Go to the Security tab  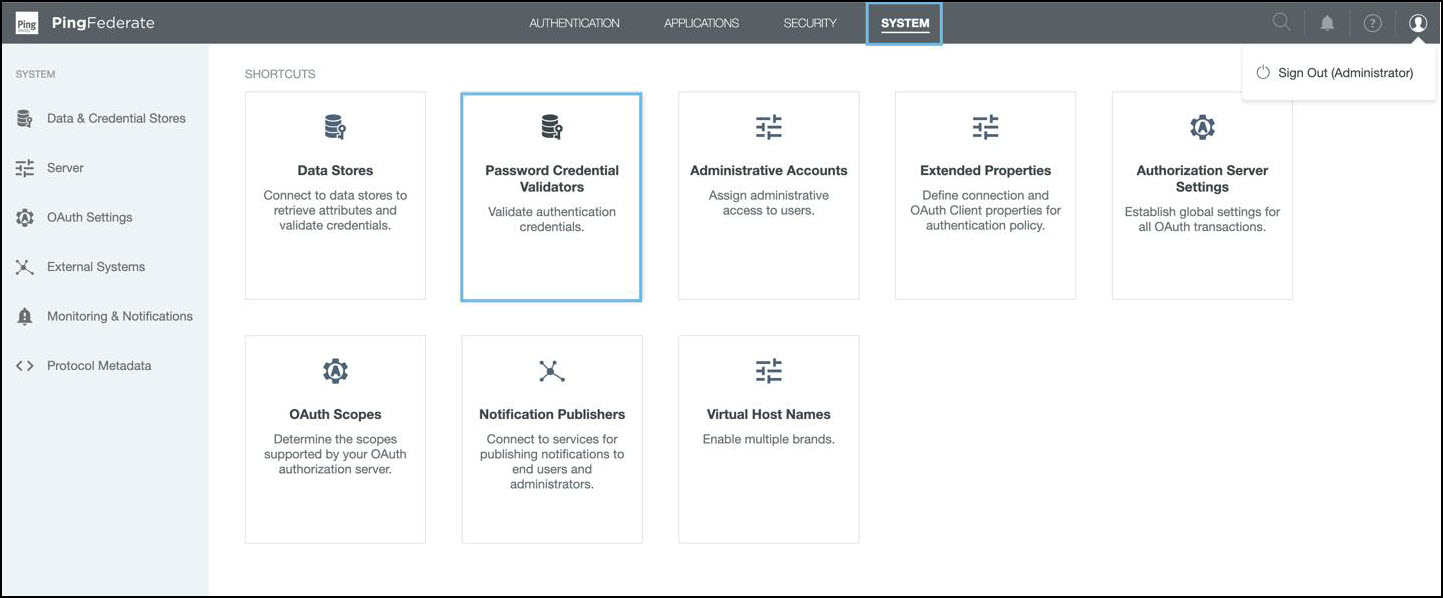coord(810,23)
